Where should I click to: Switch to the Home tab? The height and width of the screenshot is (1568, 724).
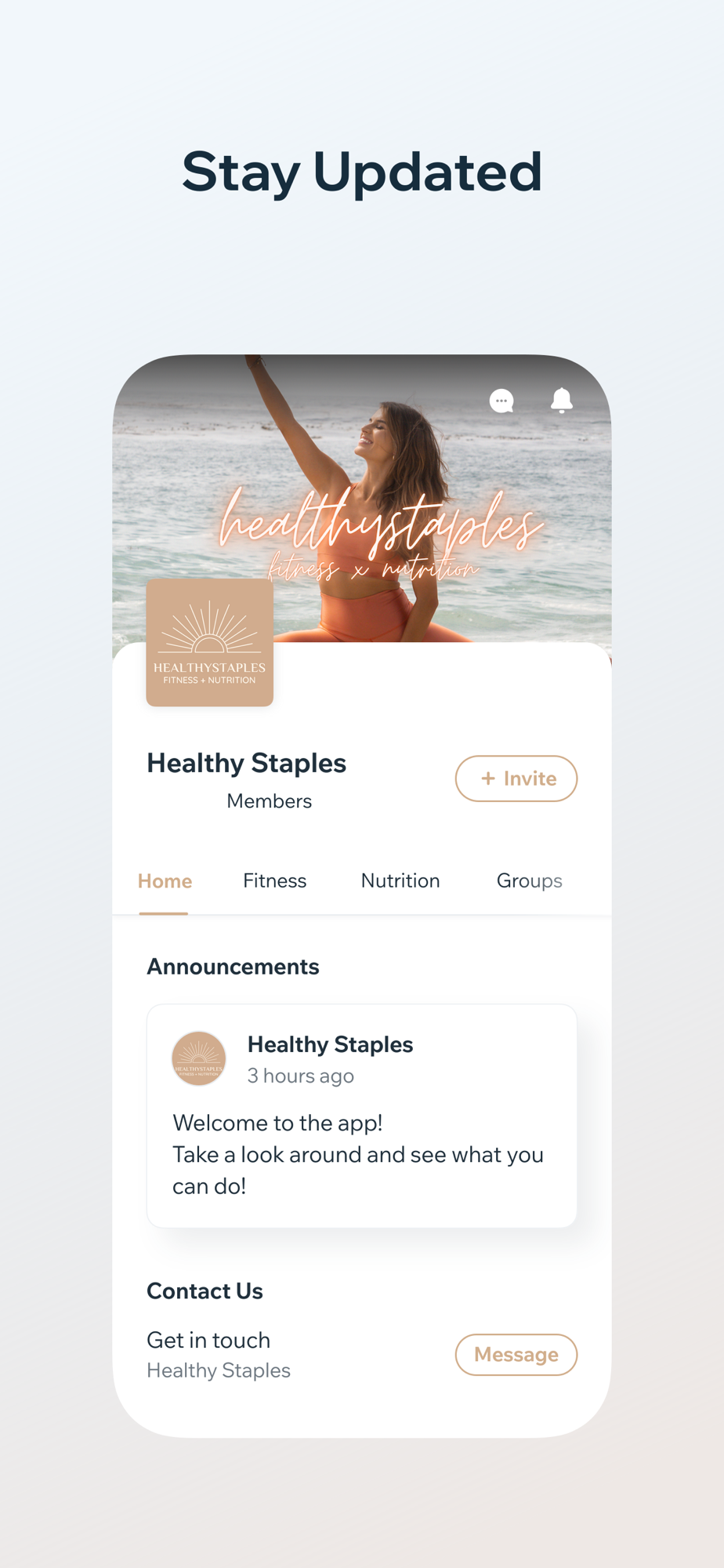click(165, 881)
